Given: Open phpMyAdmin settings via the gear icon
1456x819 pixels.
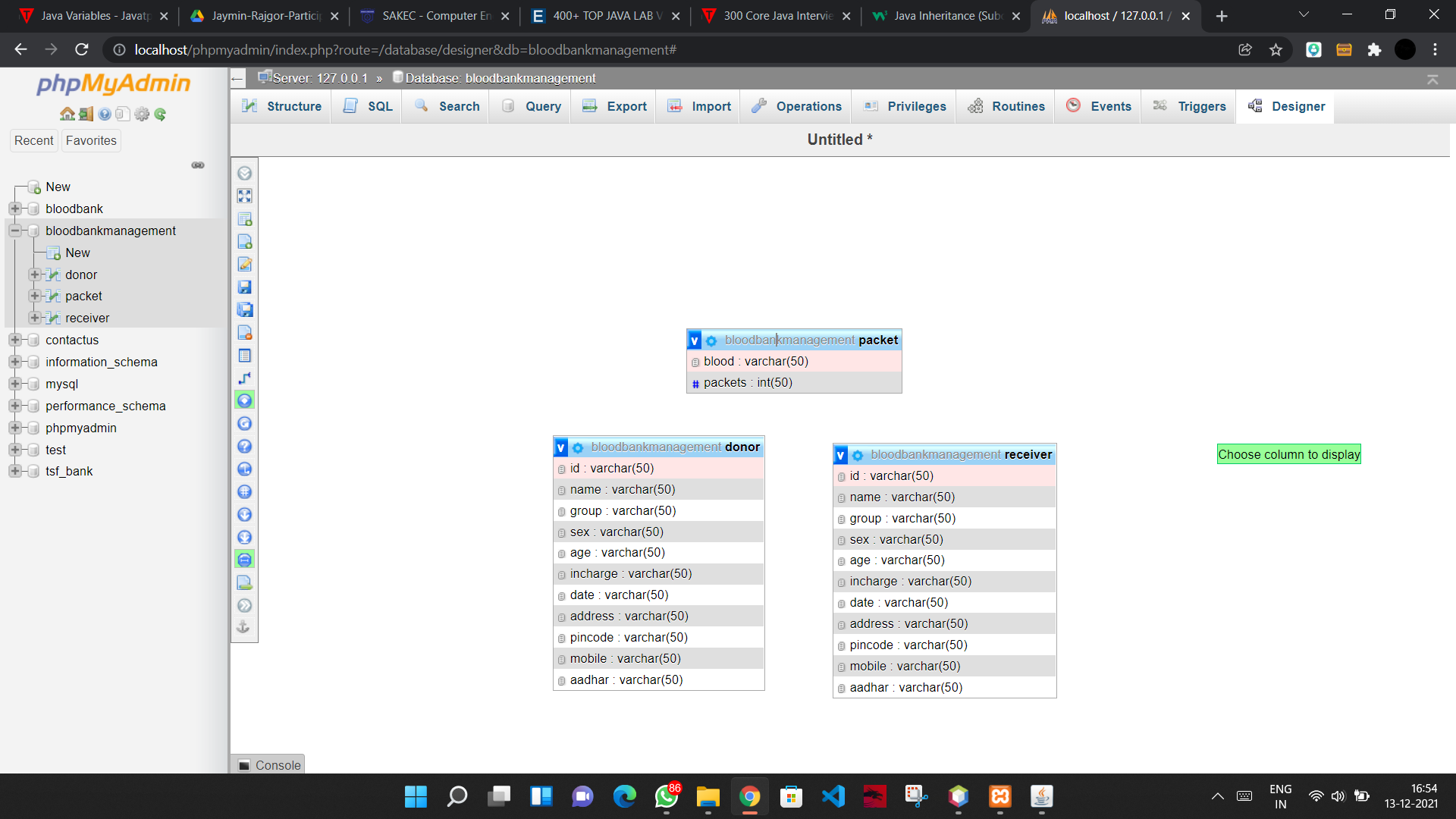Looking at the screenshot, I should coord(142,114).
